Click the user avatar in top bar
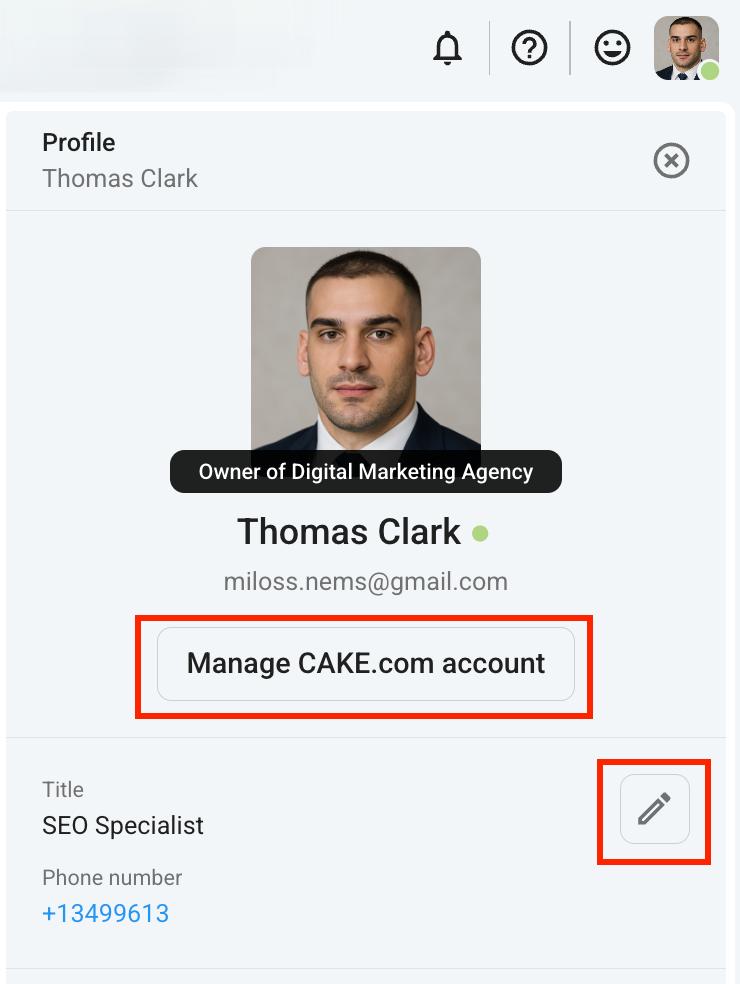This screenshot has width=740, height=984. (684, 47)
